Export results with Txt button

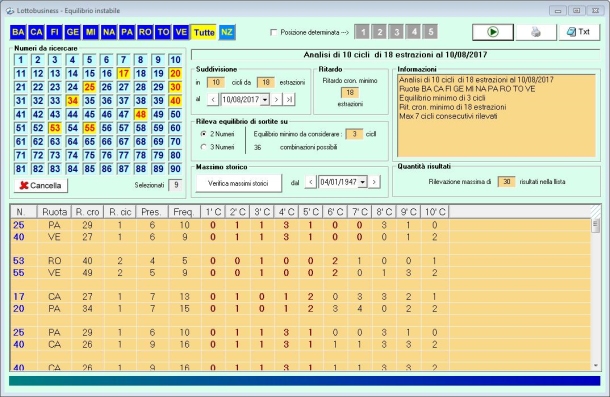[579, 32]
